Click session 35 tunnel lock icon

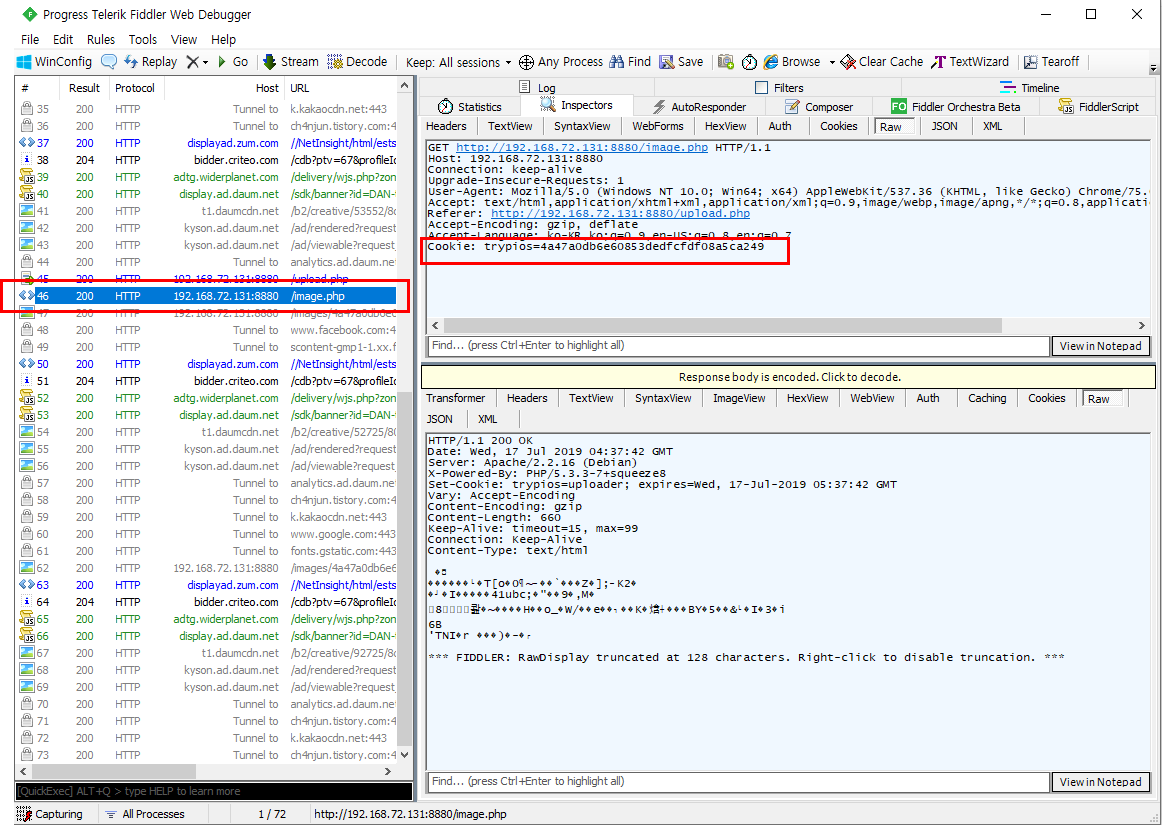point(27,109)
